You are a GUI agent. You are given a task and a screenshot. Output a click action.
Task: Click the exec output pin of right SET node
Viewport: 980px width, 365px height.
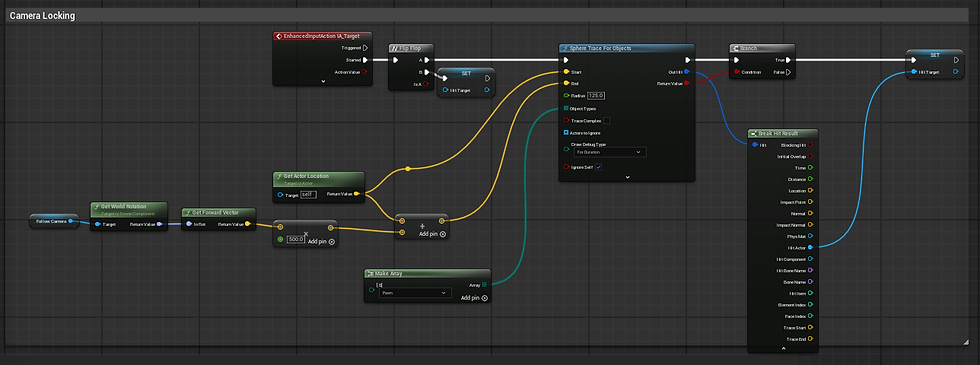click(956, 61)
